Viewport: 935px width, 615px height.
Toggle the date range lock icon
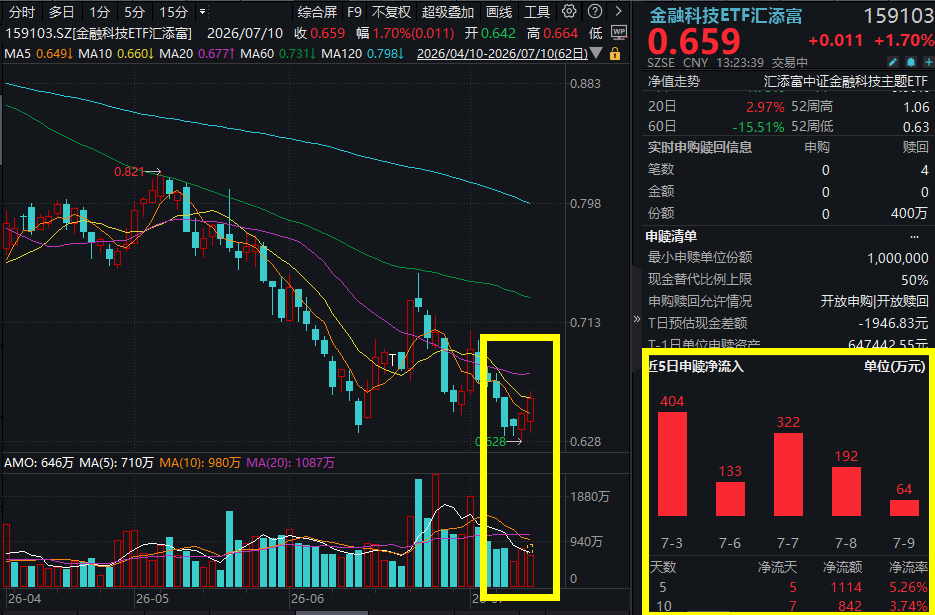(615, 54)
